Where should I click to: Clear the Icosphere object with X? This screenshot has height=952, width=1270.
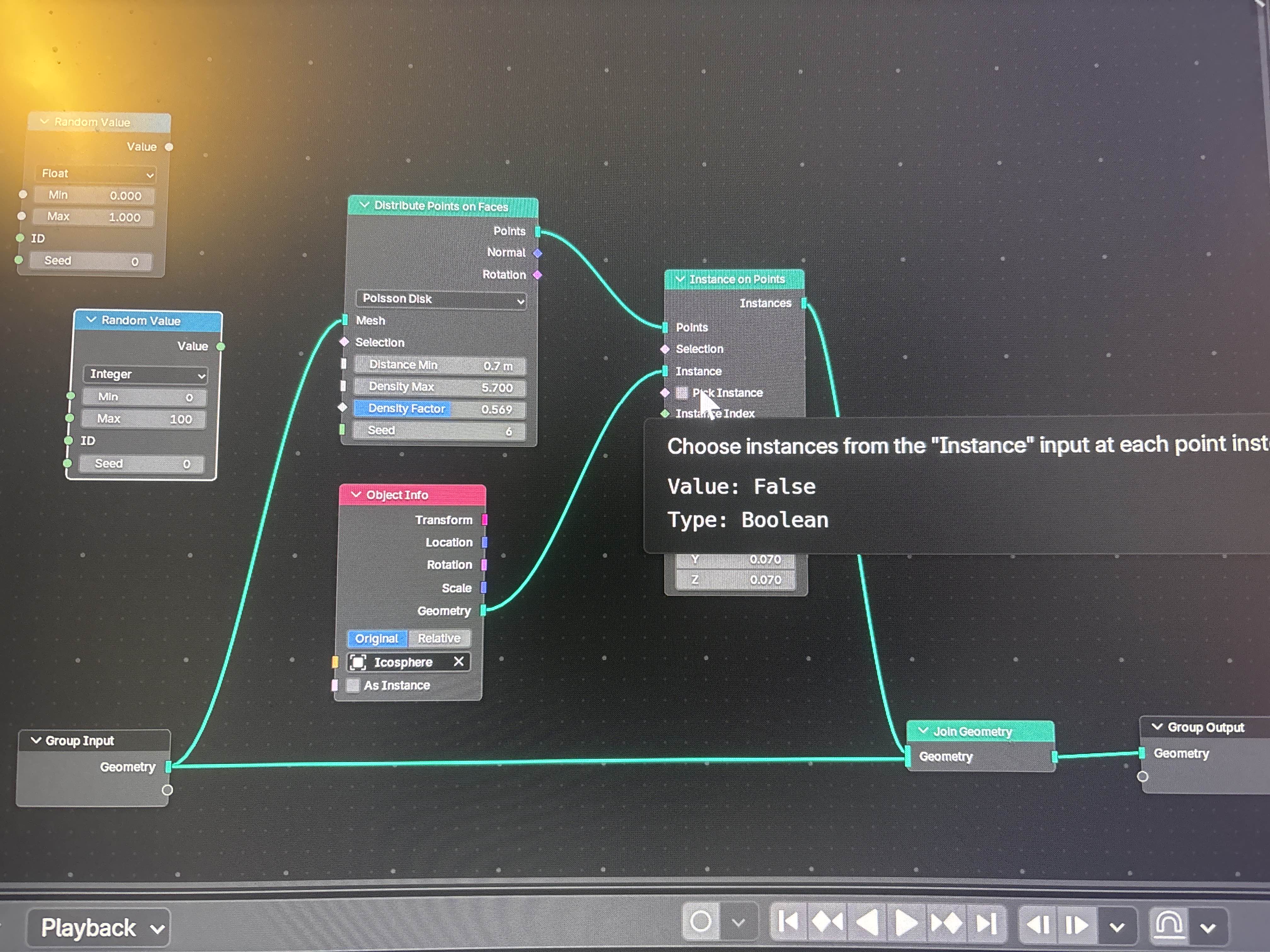pos(458,662)
